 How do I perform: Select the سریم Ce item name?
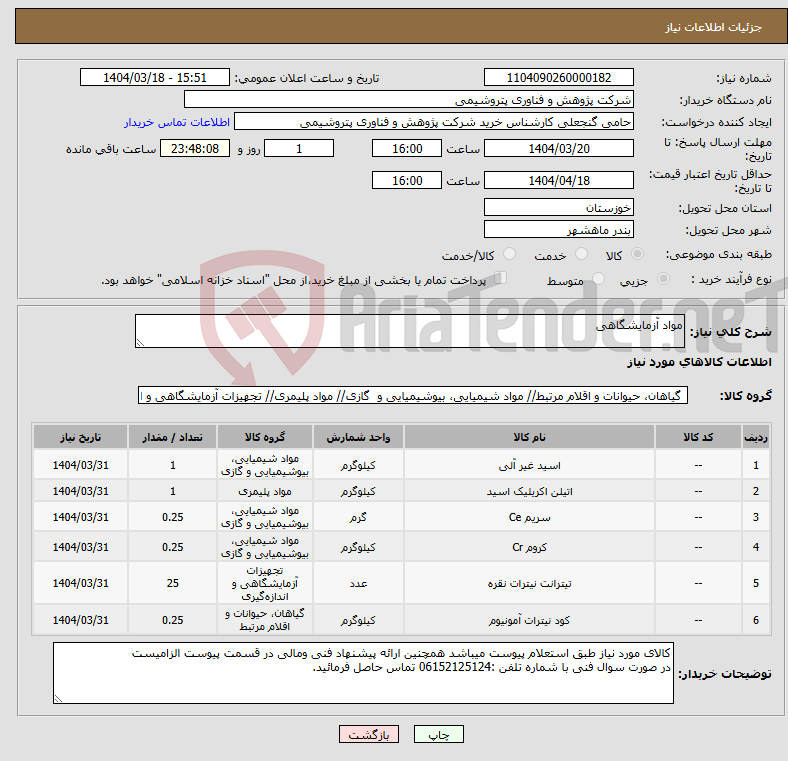coord(529,517)
